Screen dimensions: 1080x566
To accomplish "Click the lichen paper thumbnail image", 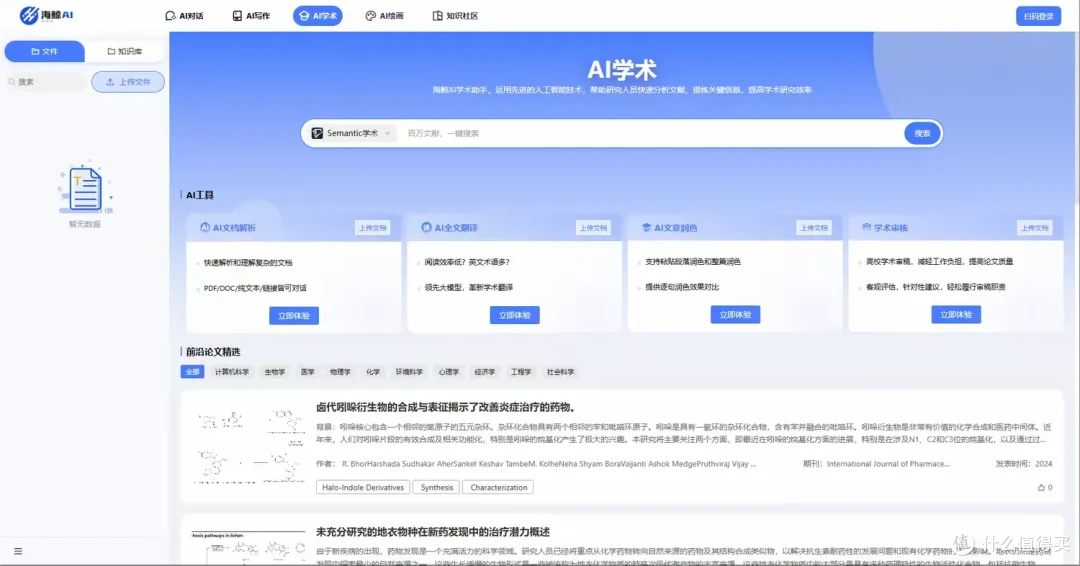I will 249,547.
